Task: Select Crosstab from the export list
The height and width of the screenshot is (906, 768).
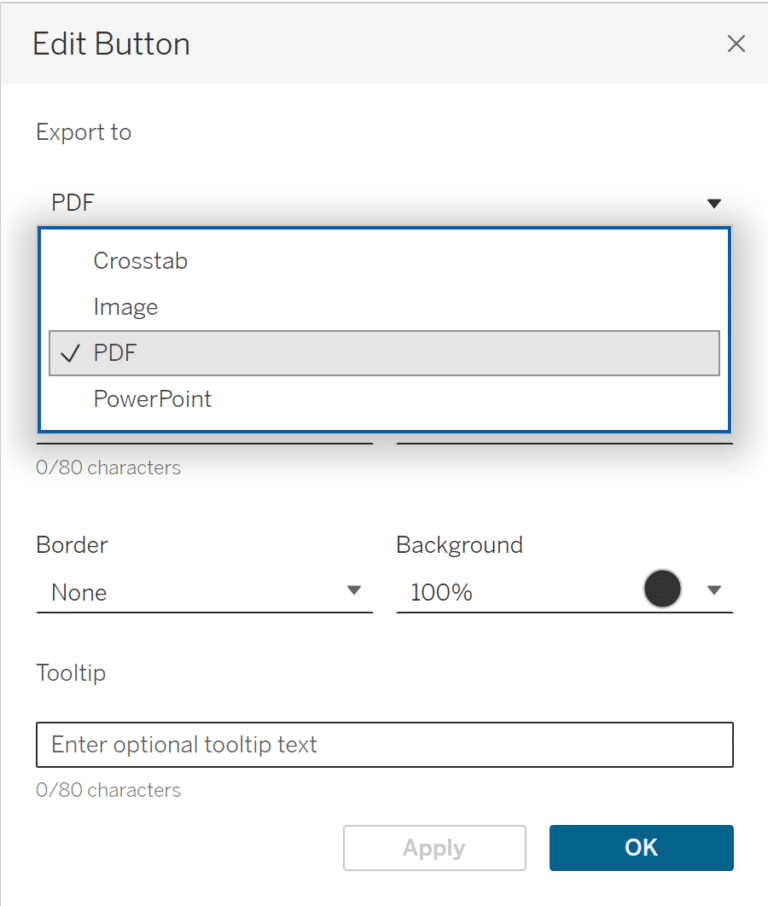Action: 141,261
